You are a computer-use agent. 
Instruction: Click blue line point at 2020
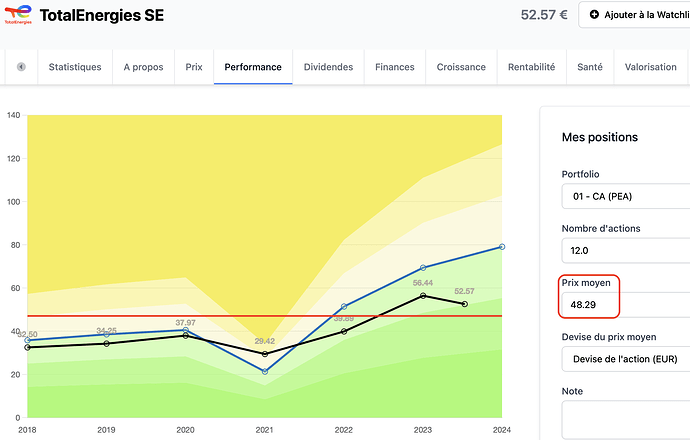click(x=185, y=330)
